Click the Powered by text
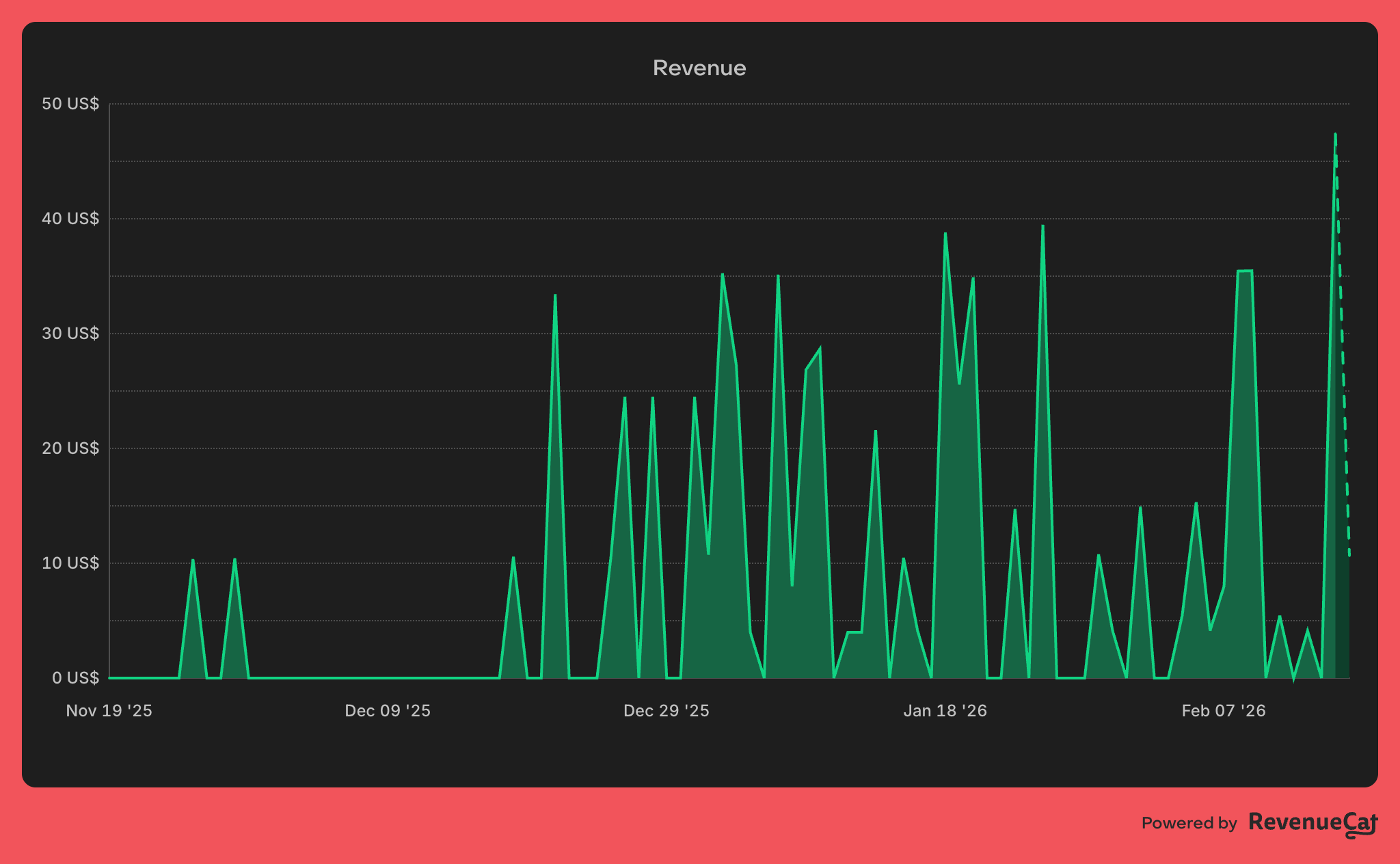The image size is (1400, 864). coord(1189,823)
